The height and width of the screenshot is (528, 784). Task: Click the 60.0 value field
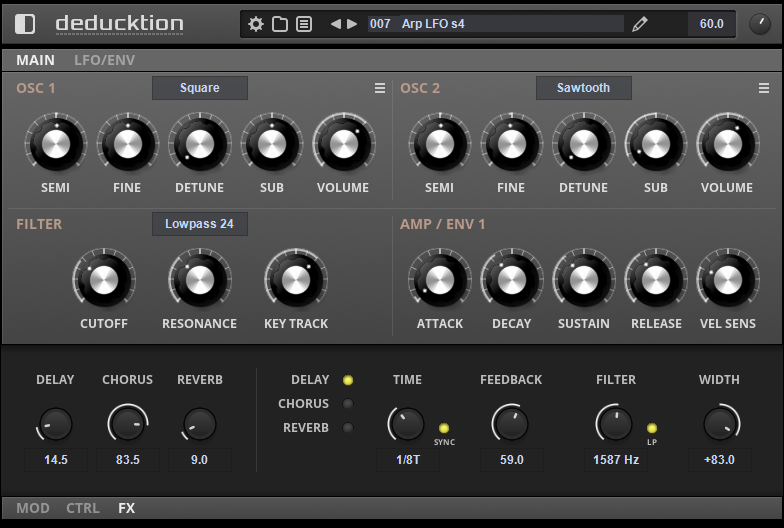click(x=712, y=24)
